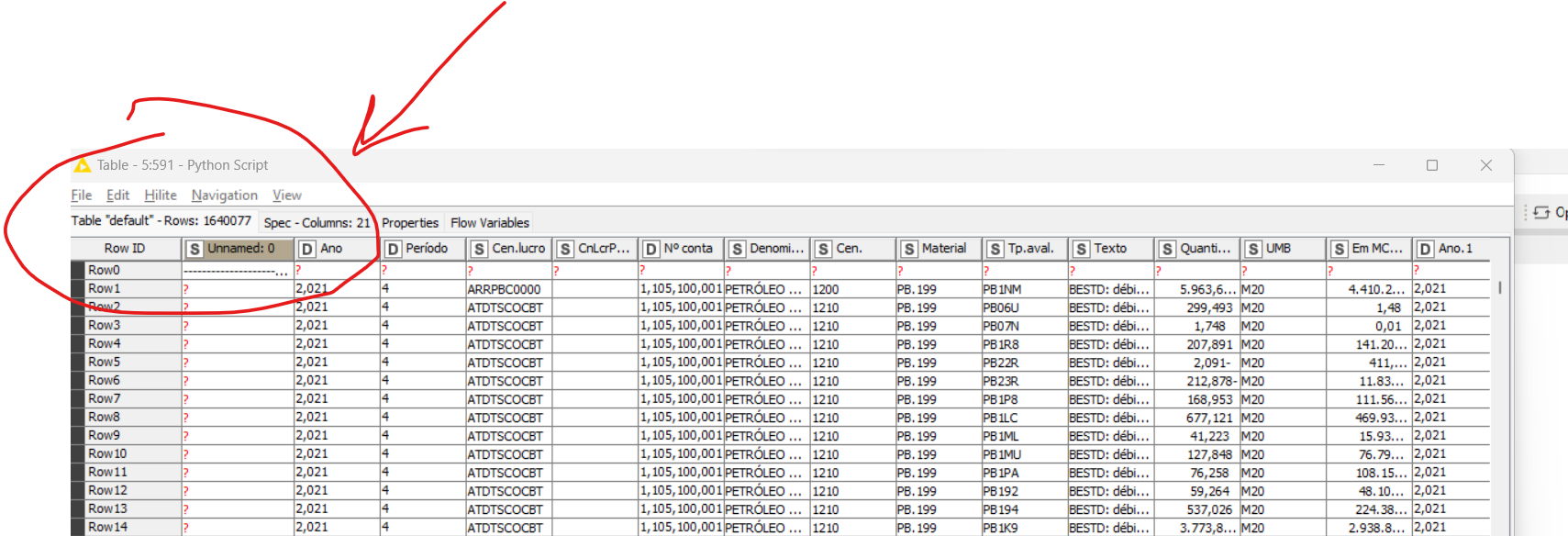Open the File menu
This screenshot has height=536, width=1568.
tap(82, 195)
